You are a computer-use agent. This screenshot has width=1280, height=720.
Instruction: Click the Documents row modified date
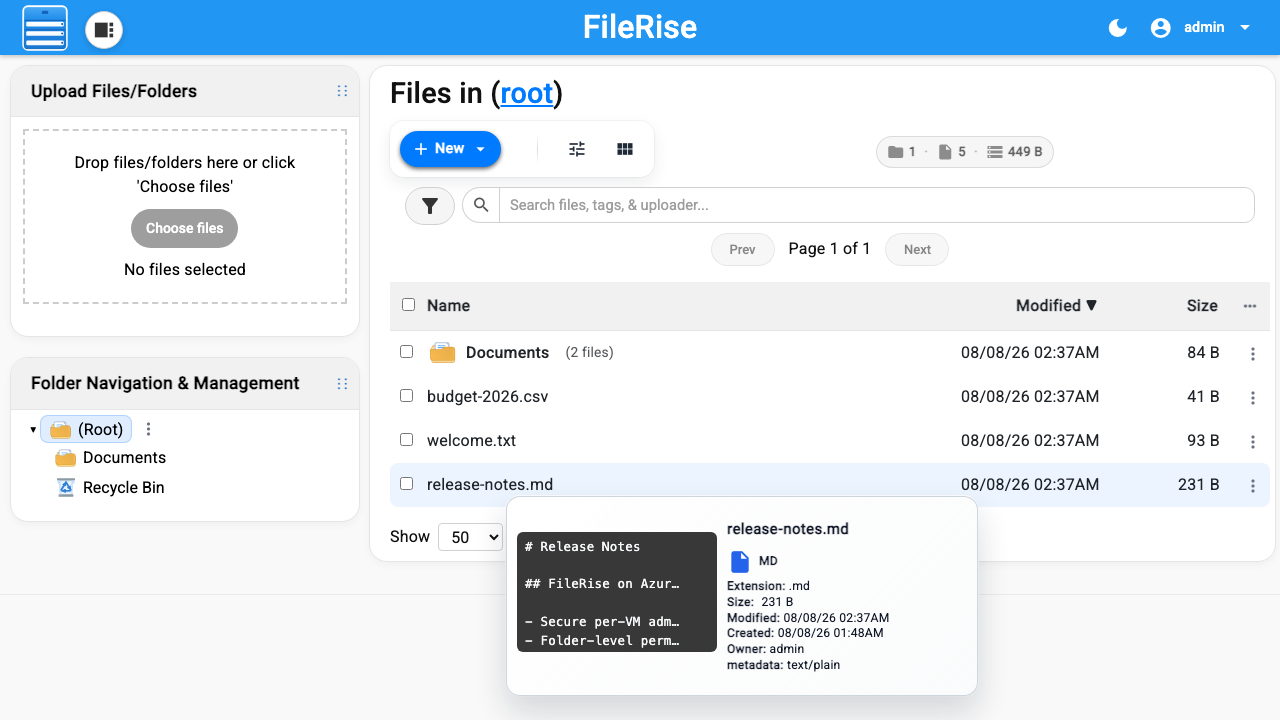tap(1030, 353)
